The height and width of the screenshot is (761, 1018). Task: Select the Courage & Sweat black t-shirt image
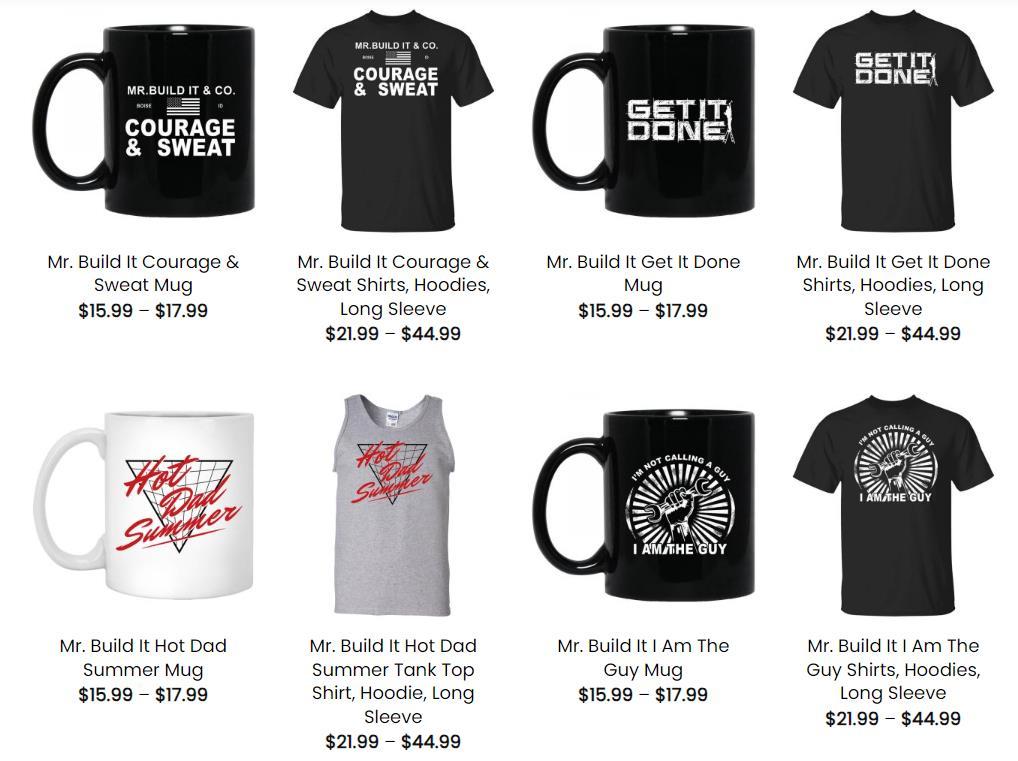(x=393, y=121)
